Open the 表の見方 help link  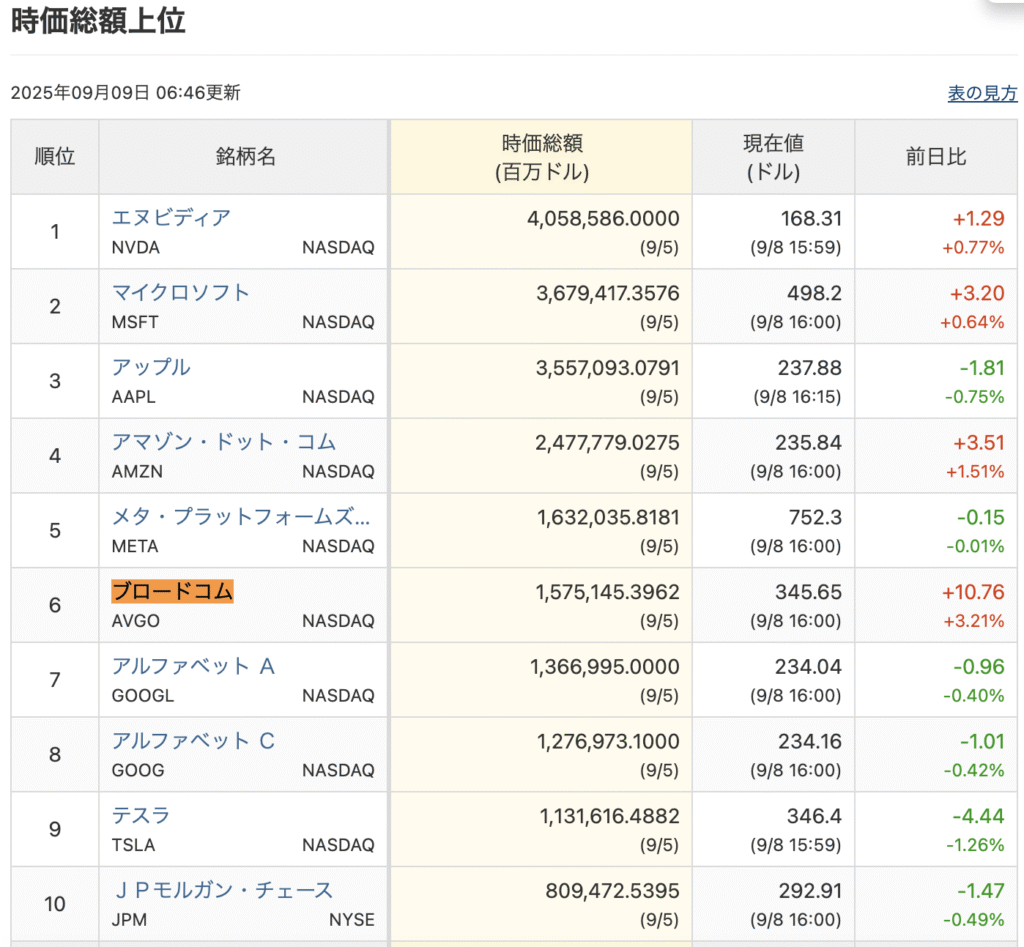tap(982, 93)
